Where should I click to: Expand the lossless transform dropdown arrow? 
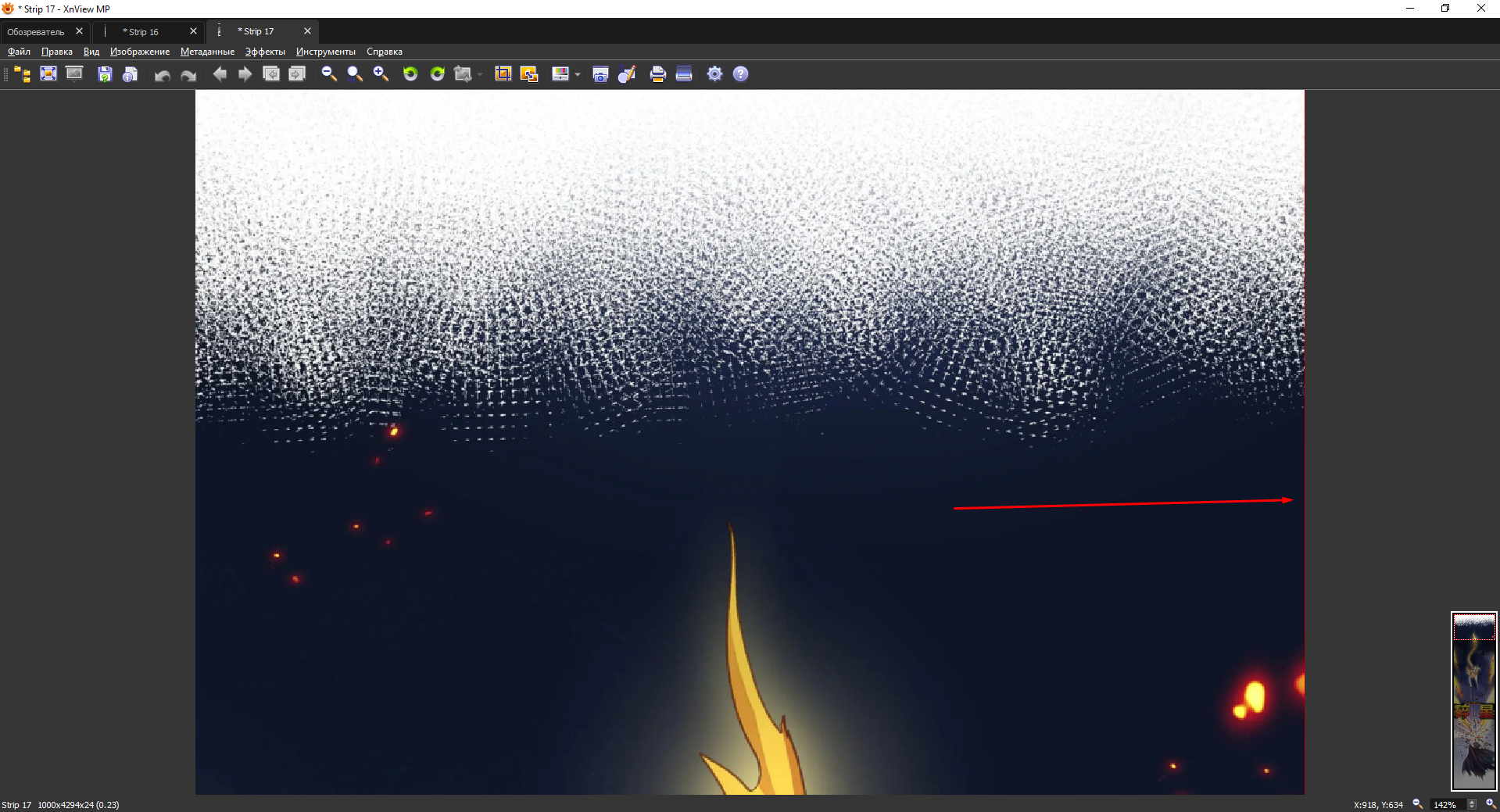(479, 75)
